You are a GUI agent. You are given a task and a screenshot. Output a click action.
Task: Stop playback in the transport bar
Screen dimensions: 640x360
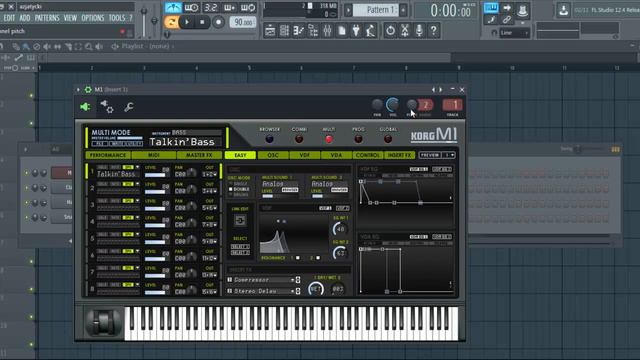pos(202,22)
